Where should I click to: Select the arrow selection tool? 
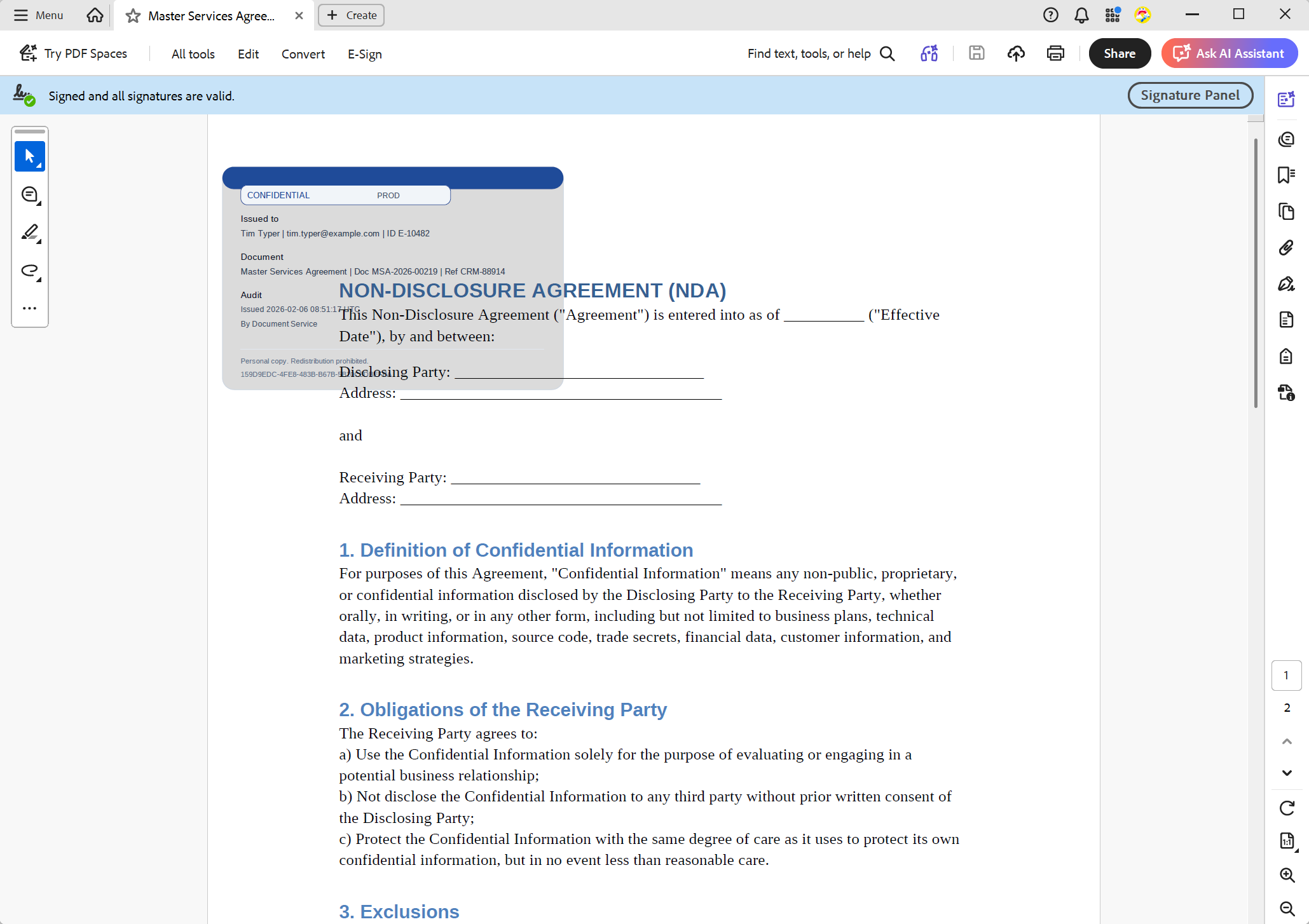[x=29, y=156]
